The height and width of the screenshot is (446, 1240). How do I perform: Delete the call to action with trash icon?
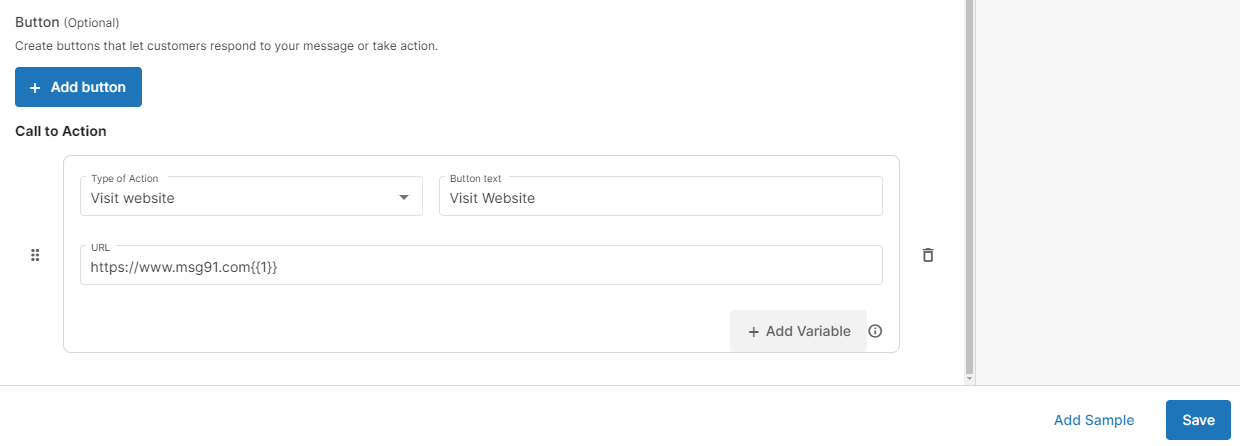[x=928, y=255]
